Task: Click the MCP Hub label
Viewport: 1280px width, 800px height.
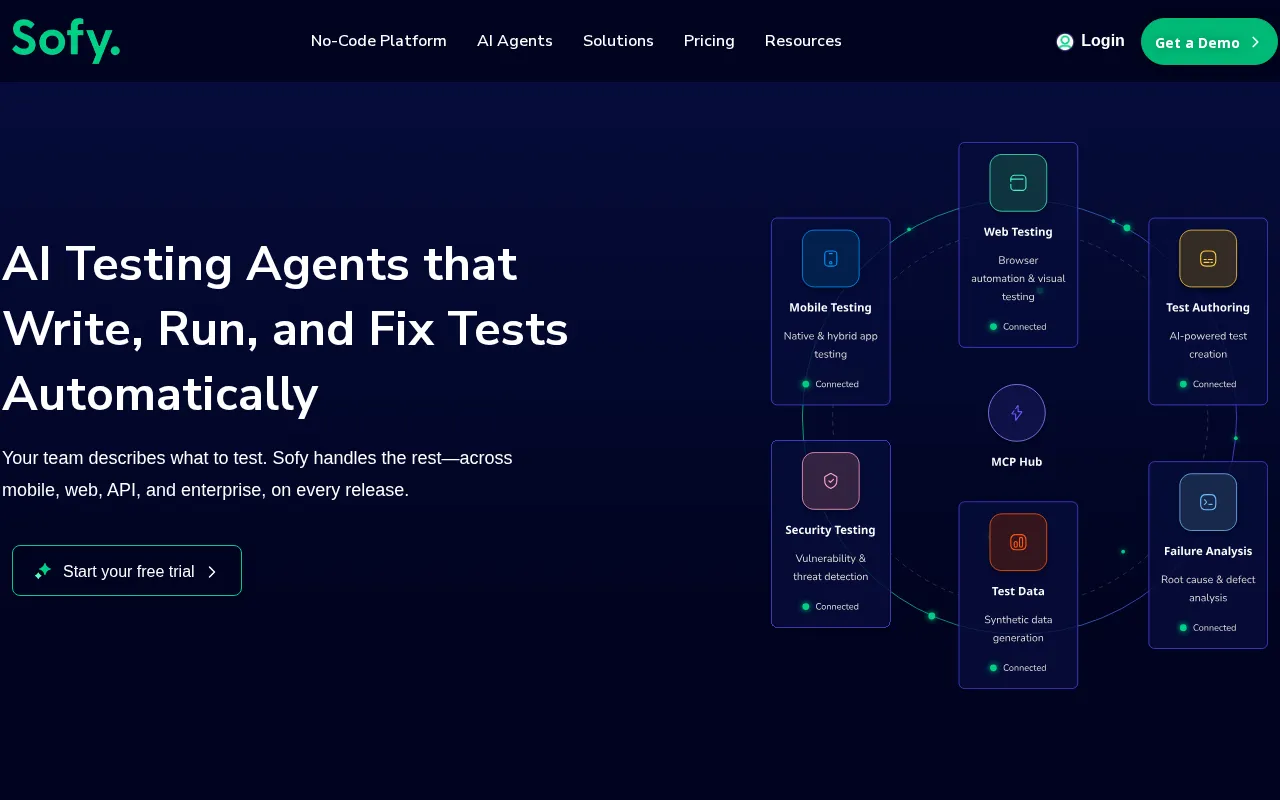Action: pyautogui.click(x=1017, y=462)
